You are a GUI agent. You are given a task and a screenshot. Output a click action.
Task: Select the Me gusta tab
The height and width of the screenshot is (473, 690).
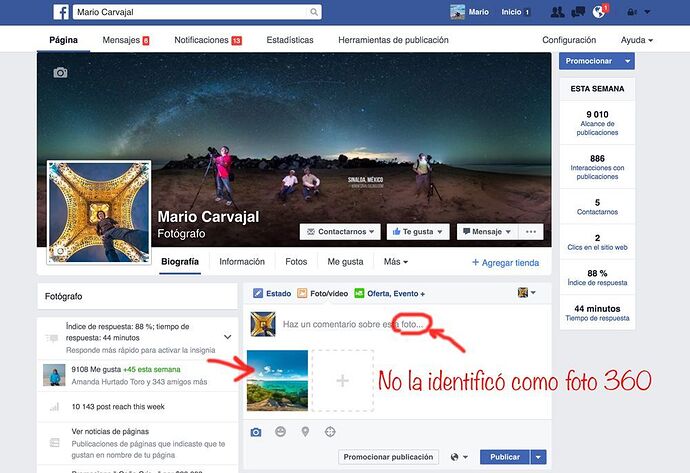coord(345,261)
